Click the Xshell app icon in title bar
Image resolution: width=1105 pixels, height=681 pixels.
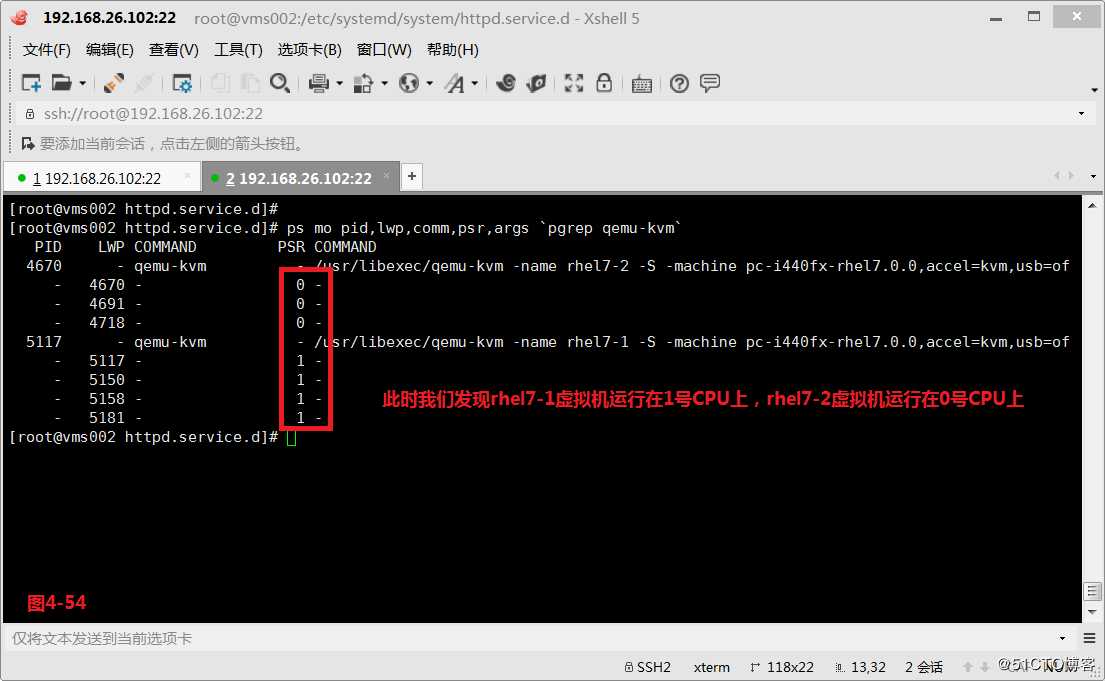click(x=20, y=18)
